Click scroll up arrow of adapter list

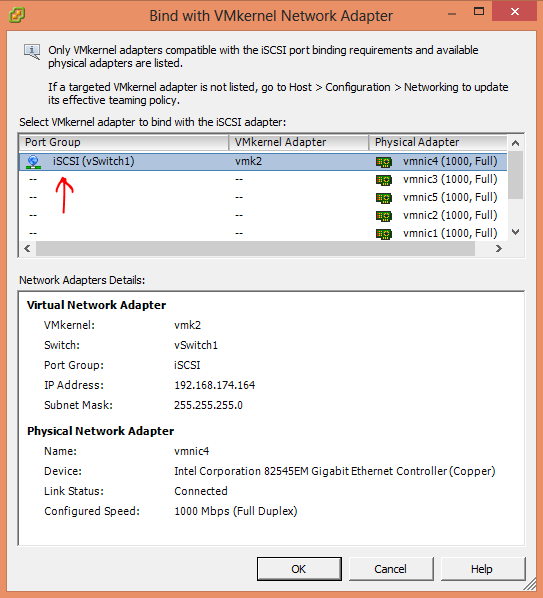pyautogui.click(x=516, y=143)
